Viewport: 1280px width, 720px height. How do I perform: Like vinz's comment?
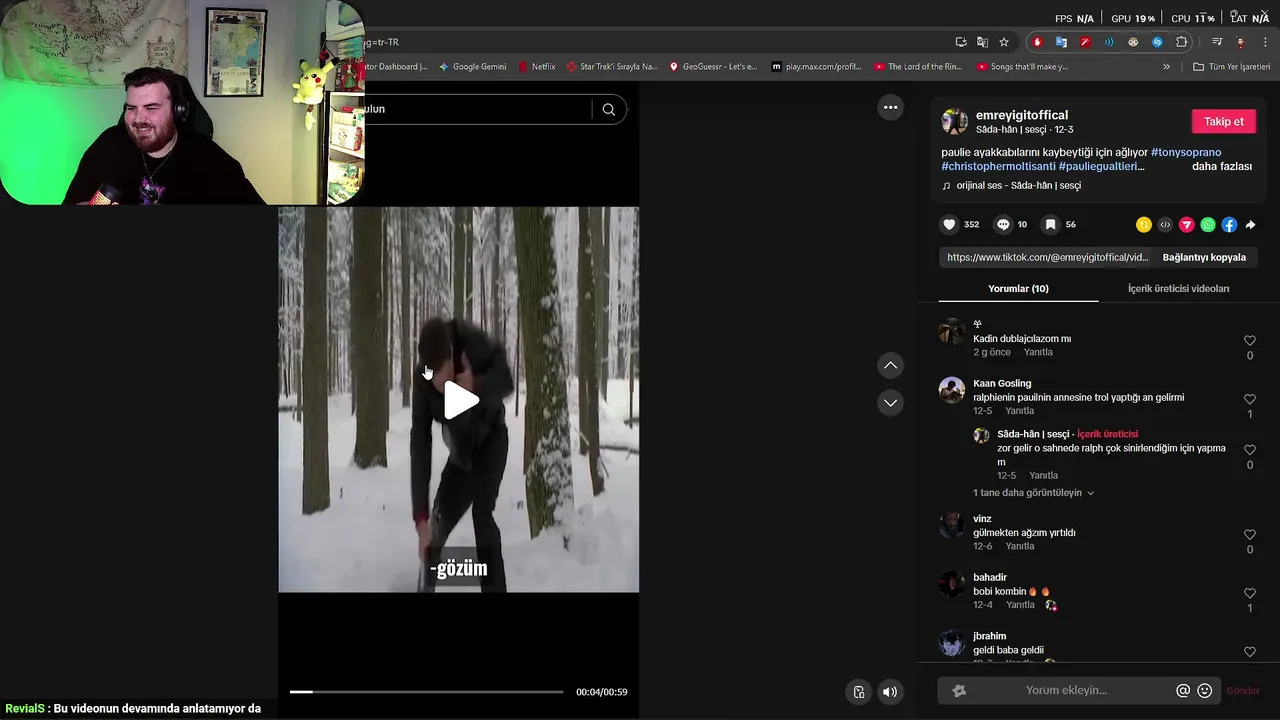point(1249,535)
